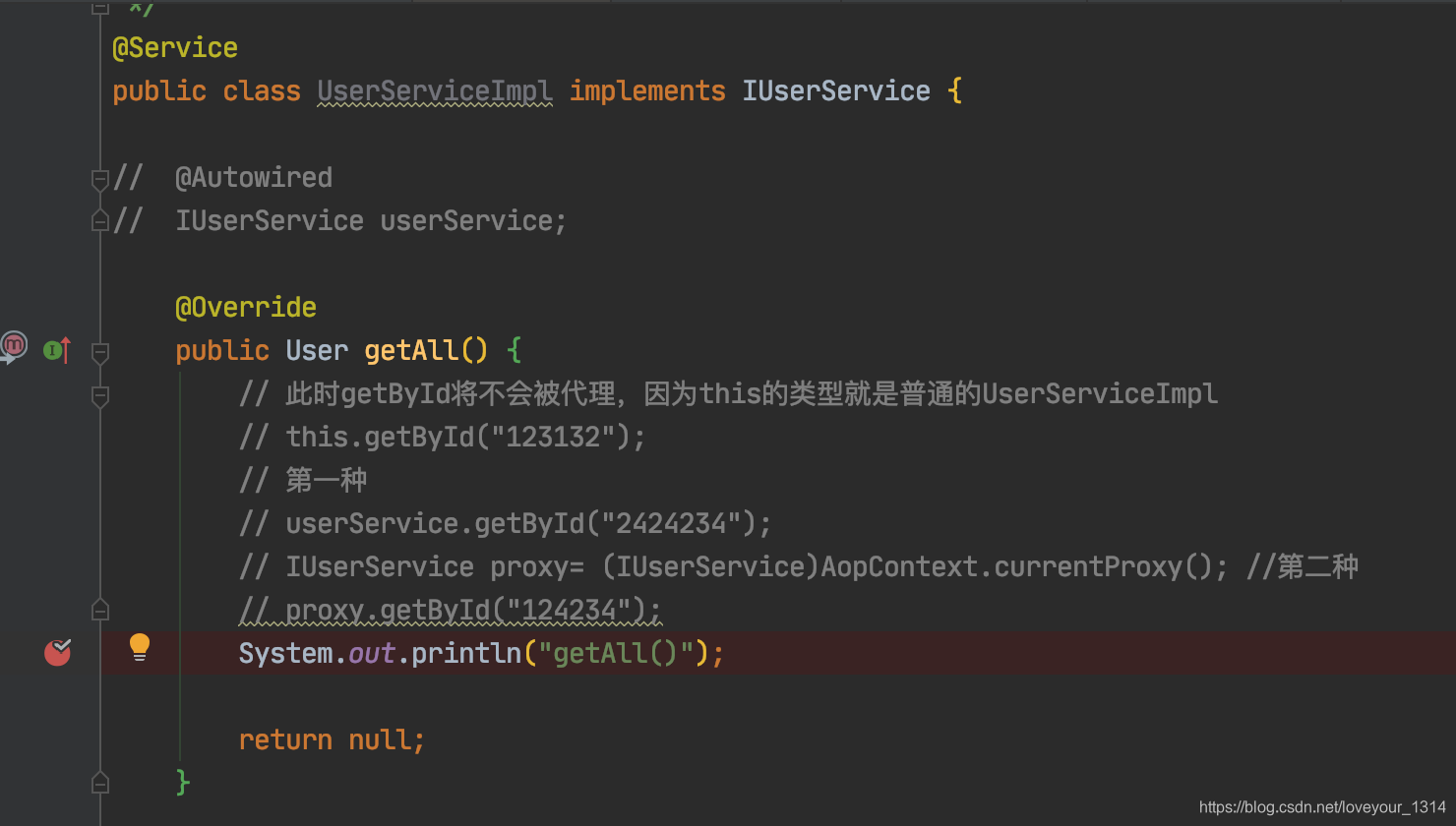
Task: Click fold end marker beside closing green brace
Action: (99, 783)
